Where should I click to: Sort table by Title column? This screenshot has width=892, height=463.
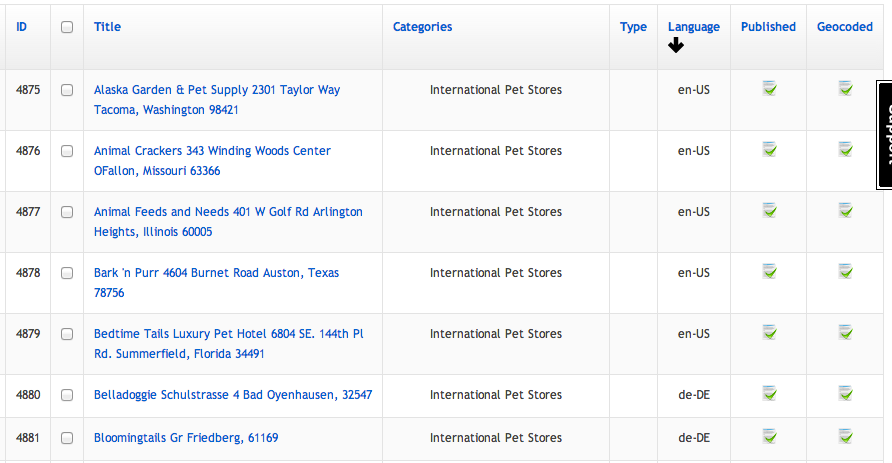(x=108, y=27)
